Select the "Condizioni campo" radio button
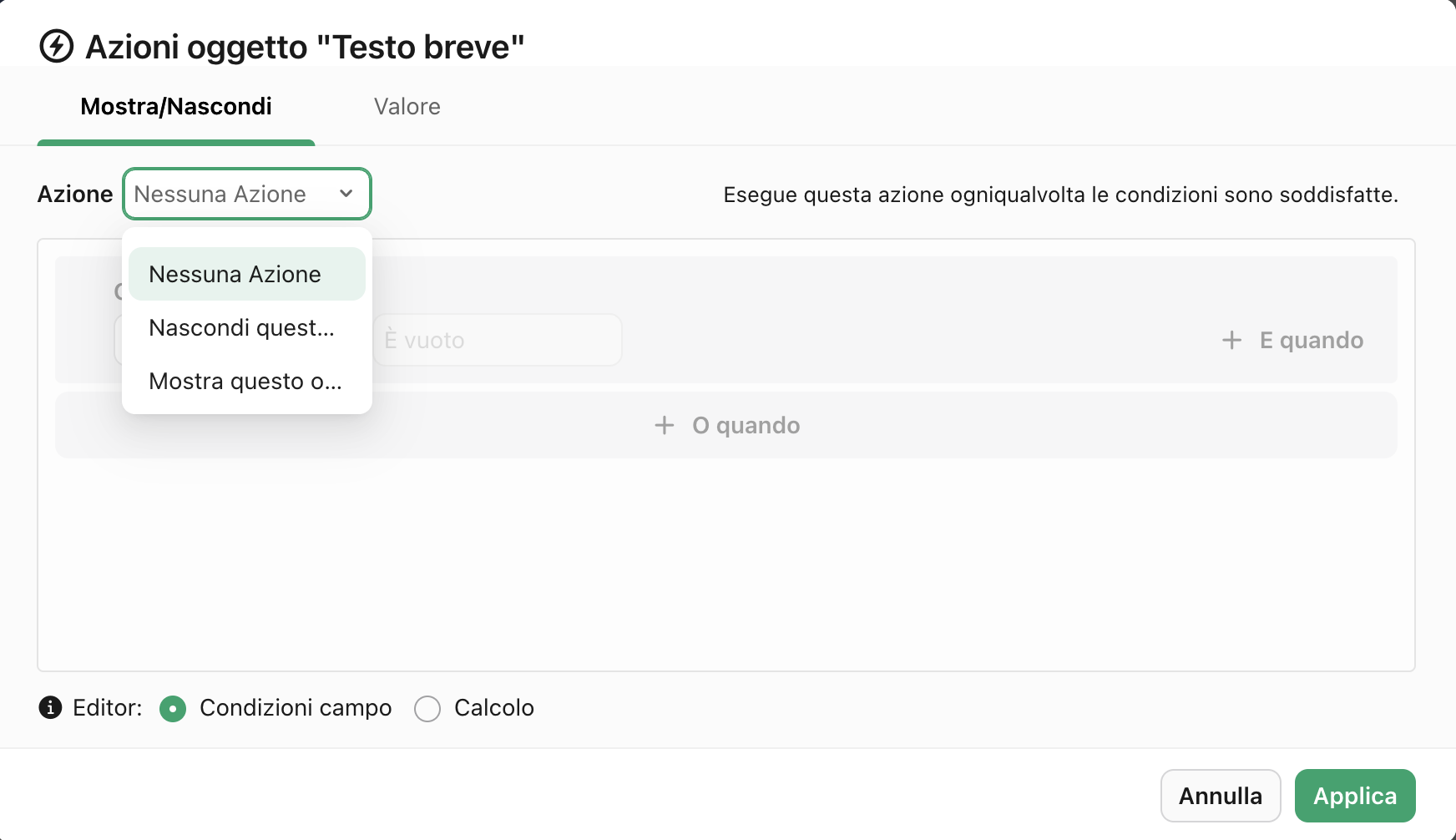1456x840 pixels. click(173, 709)
